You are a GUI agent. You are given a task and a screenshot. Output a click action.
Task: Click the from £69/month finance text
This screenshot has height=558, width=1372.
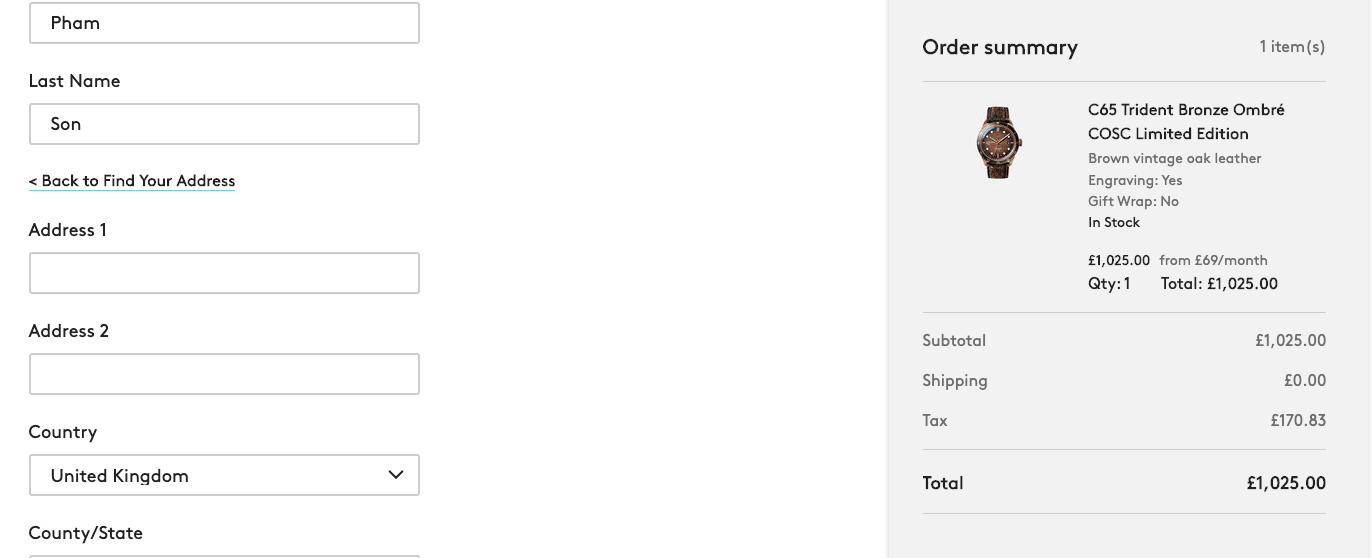pyautogui.click(x=1213, y=260)
